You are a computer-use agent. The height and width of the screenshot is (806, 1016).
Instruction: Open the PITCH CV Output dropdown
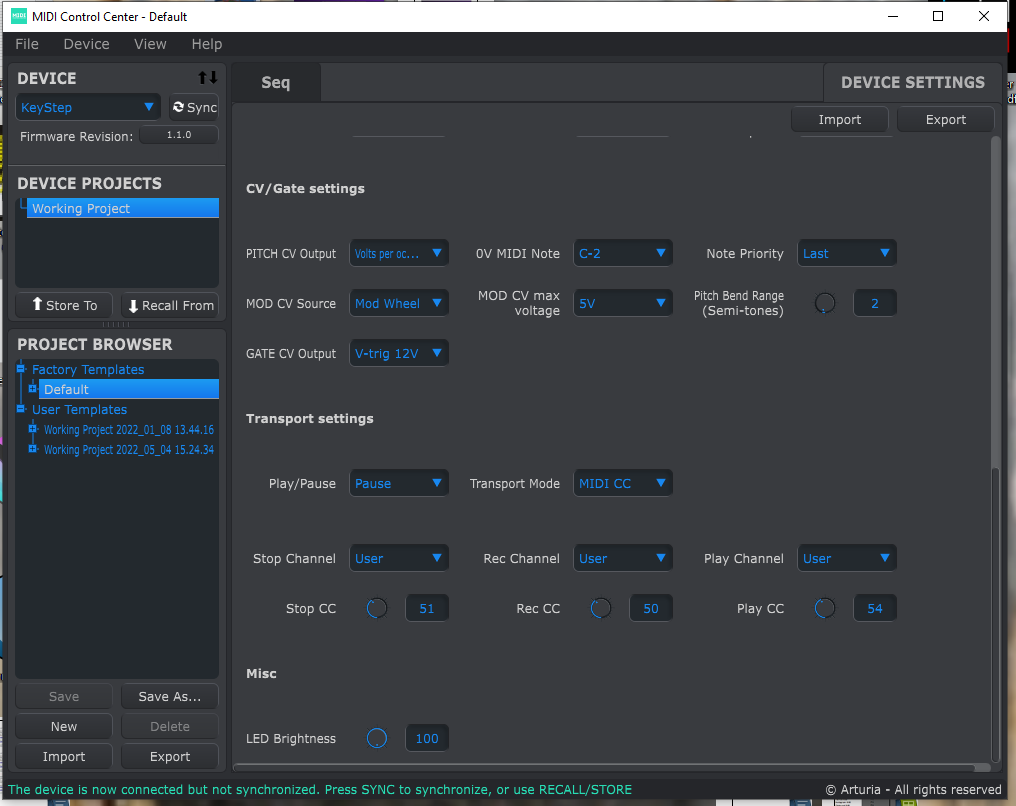click(x=398, y=253)
